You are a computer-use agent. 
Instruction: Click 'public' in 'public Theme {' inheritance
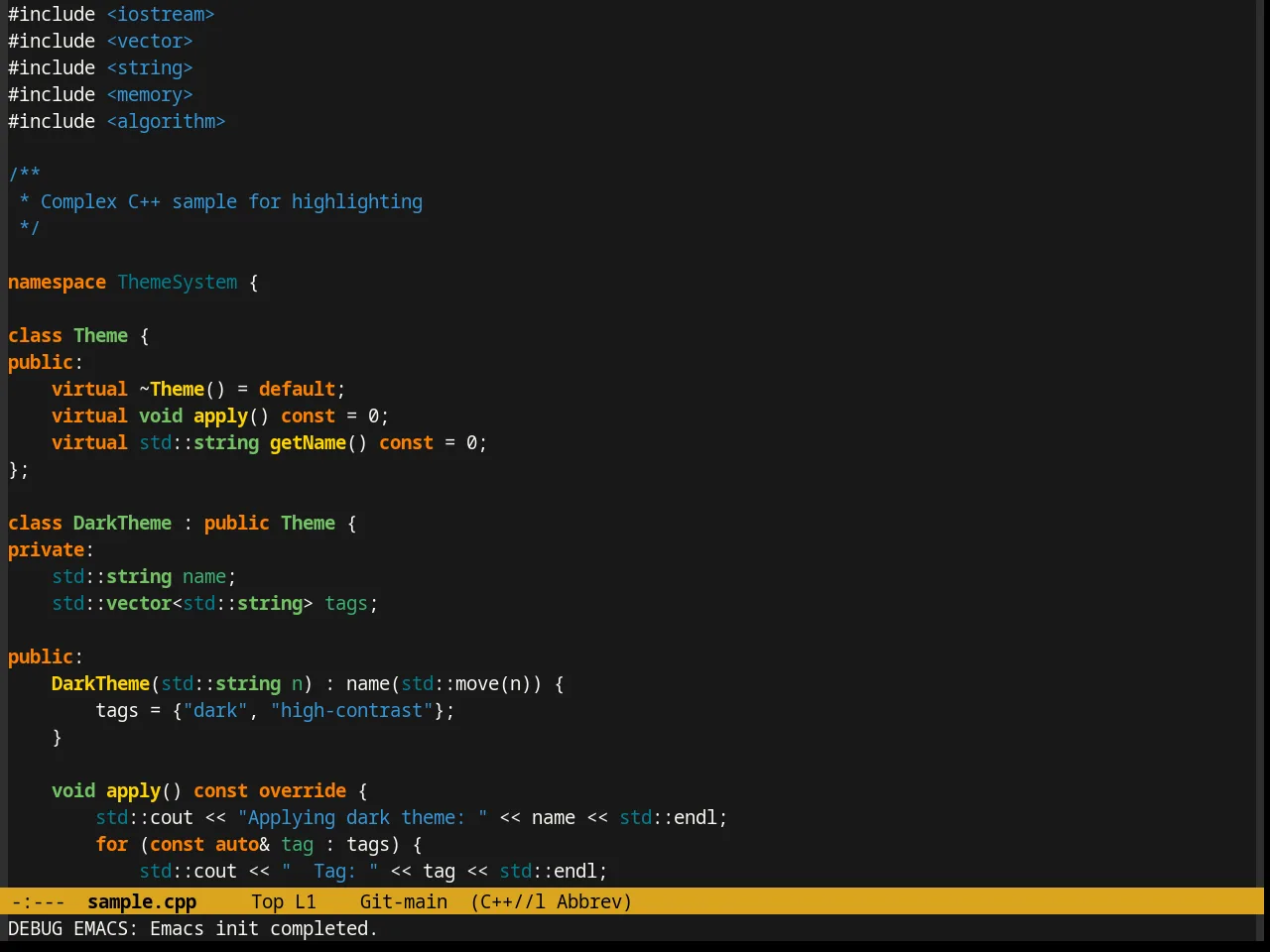pyautogui.click(x=237, y=523)
